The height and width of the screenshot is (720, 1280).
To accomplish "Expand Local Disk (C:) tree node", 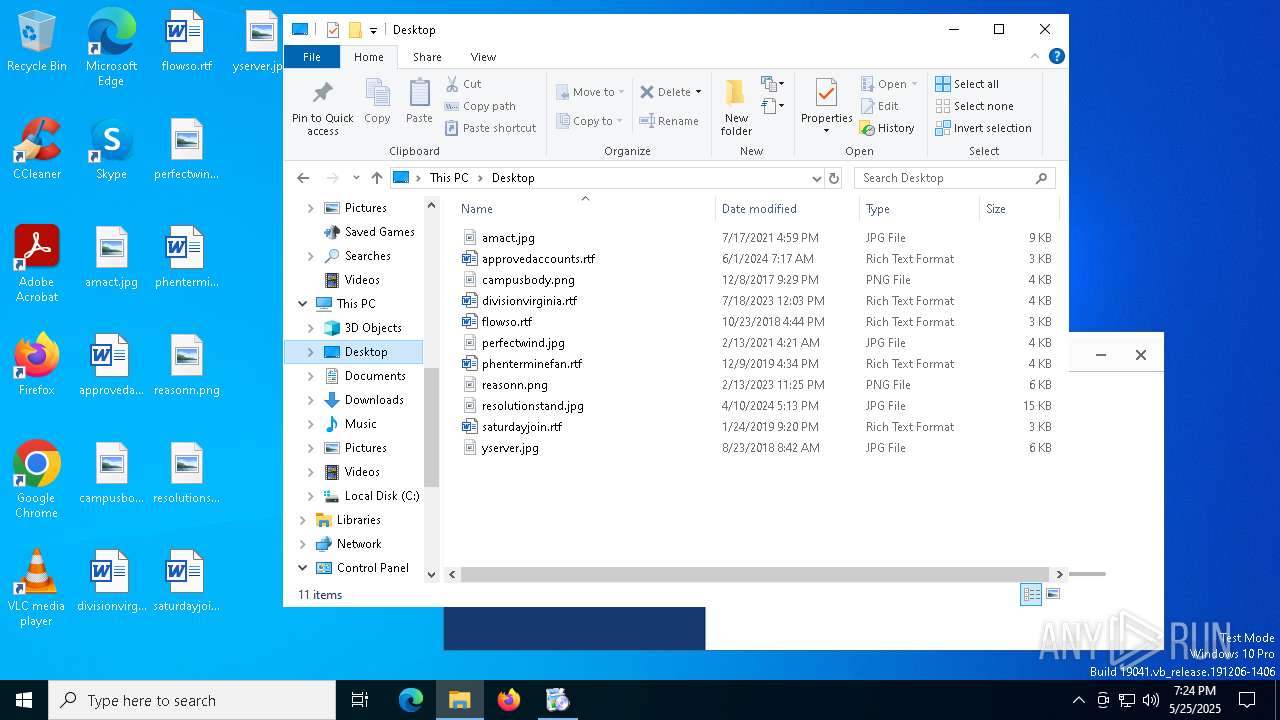I will [310, 496].
